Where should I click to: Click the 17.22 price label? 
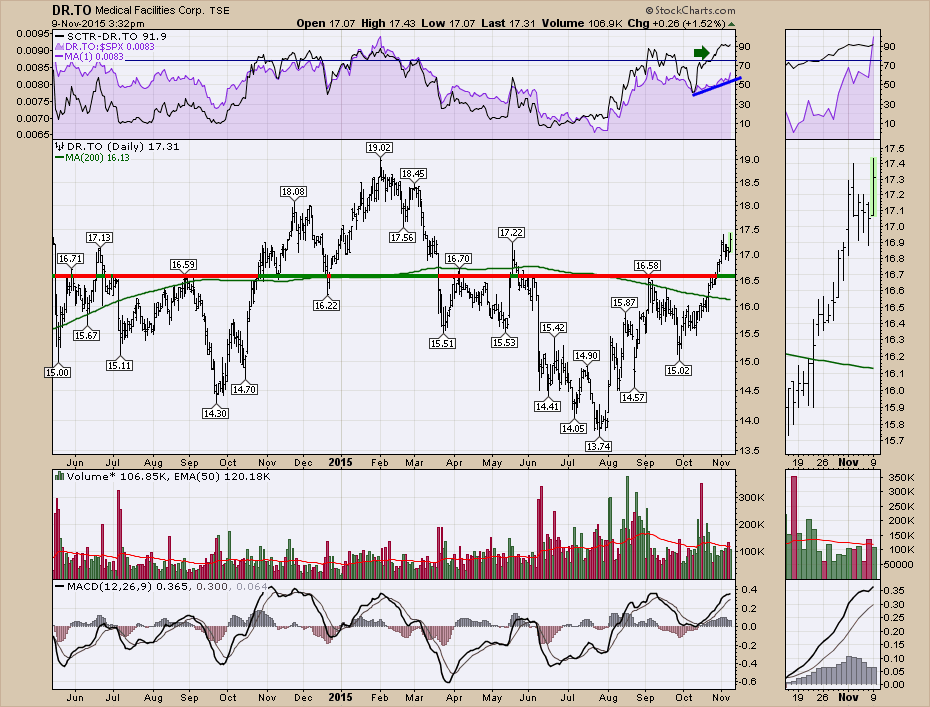[x=511, y=233]
